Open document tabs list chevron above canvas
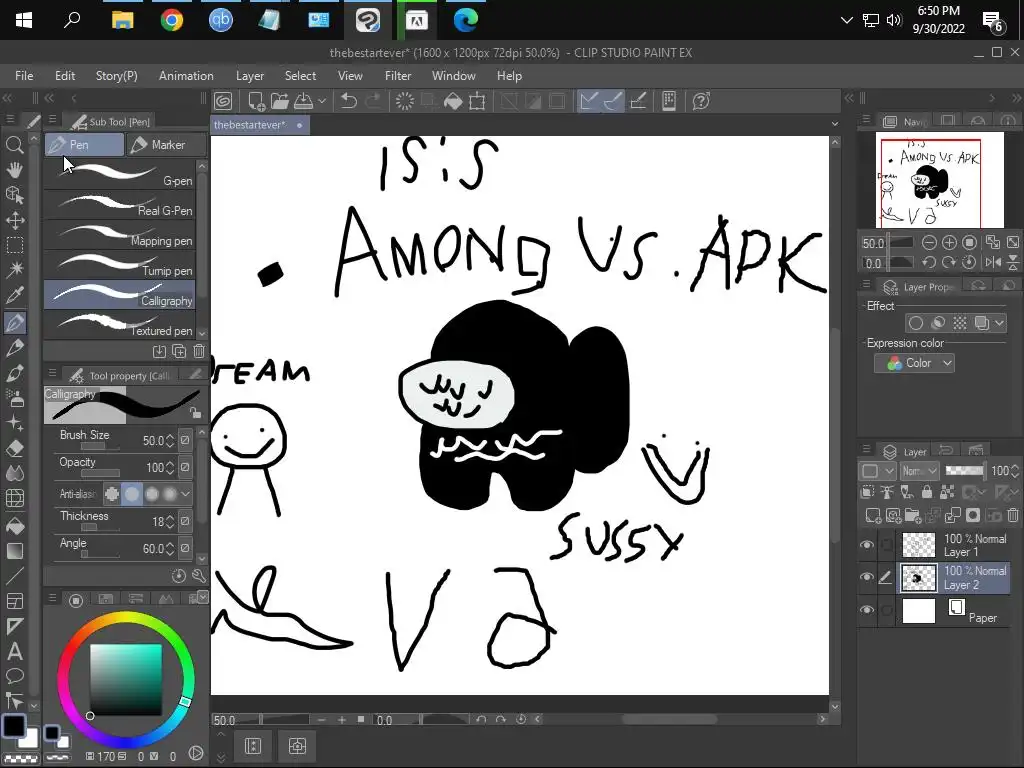Screen dimensions: 1024x768 [835, 123]
